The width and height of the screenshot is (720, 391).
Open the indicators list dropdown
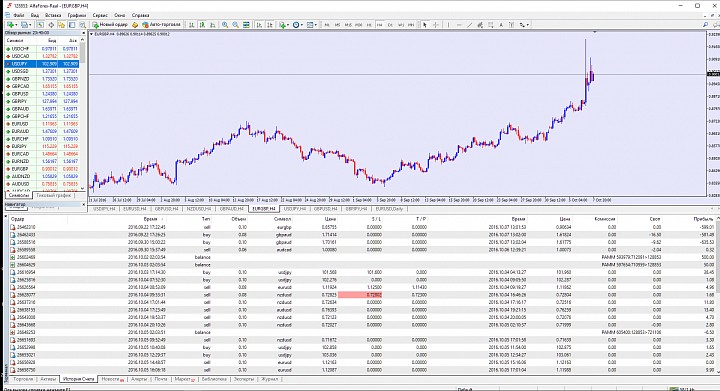[284, 25]
